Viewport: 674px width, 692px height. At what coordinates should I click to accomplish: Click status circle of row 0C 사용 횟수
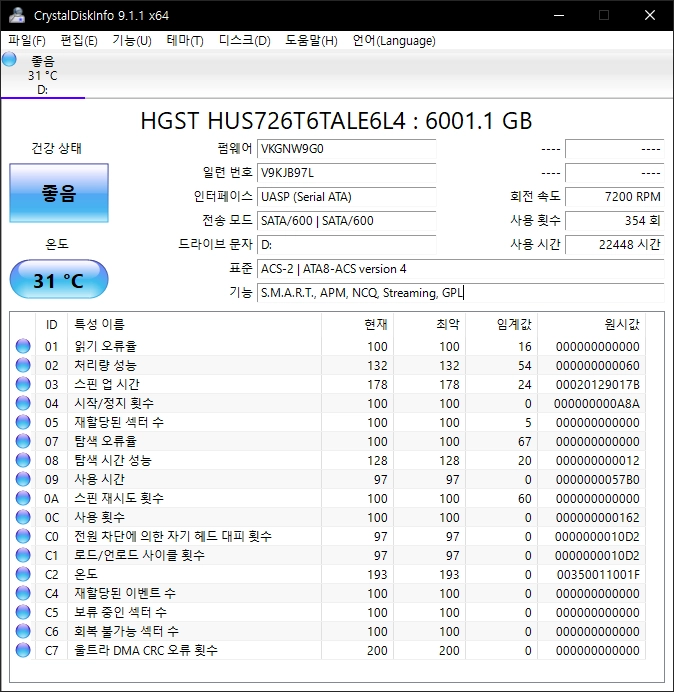[x=23, y=517]
